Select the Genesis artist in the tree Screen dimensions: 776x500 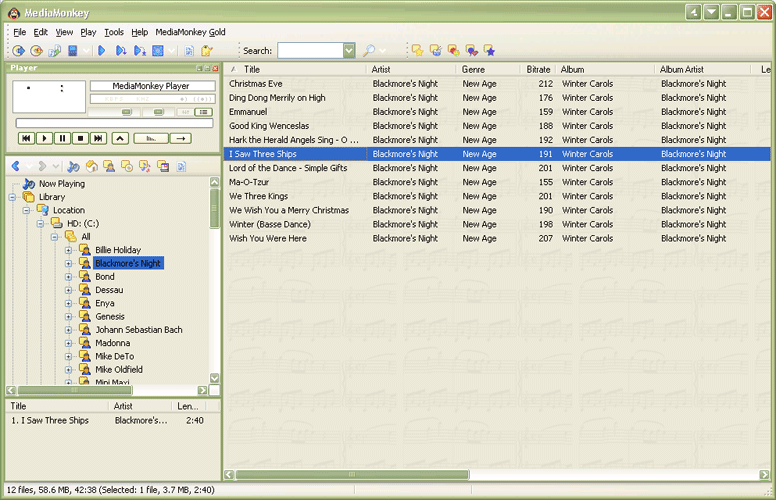(x=110, y=316)
